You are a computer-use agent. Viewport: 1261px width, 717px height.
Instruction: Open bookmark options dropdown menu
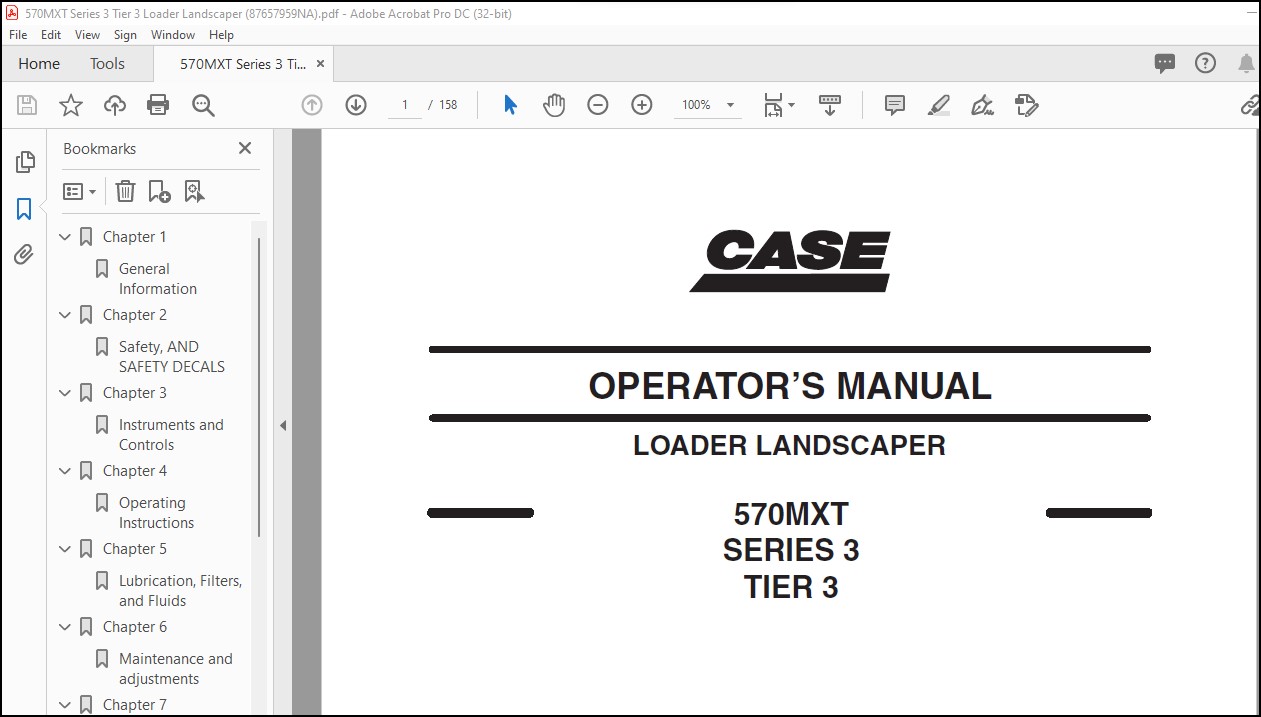tap(79, 191)
